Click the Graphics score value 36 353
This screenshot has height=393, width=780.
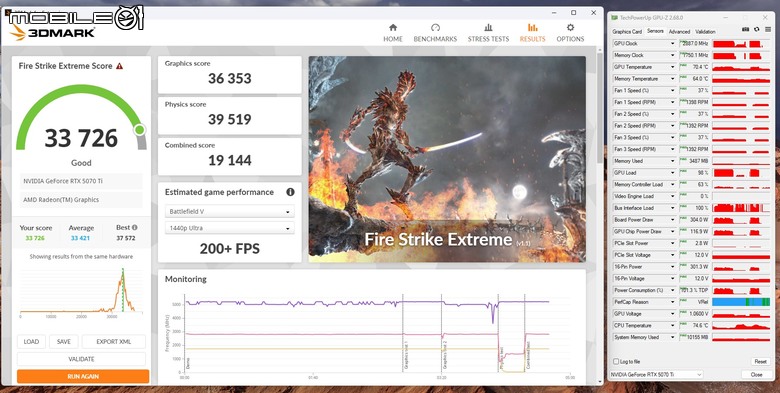pos(229,79)
